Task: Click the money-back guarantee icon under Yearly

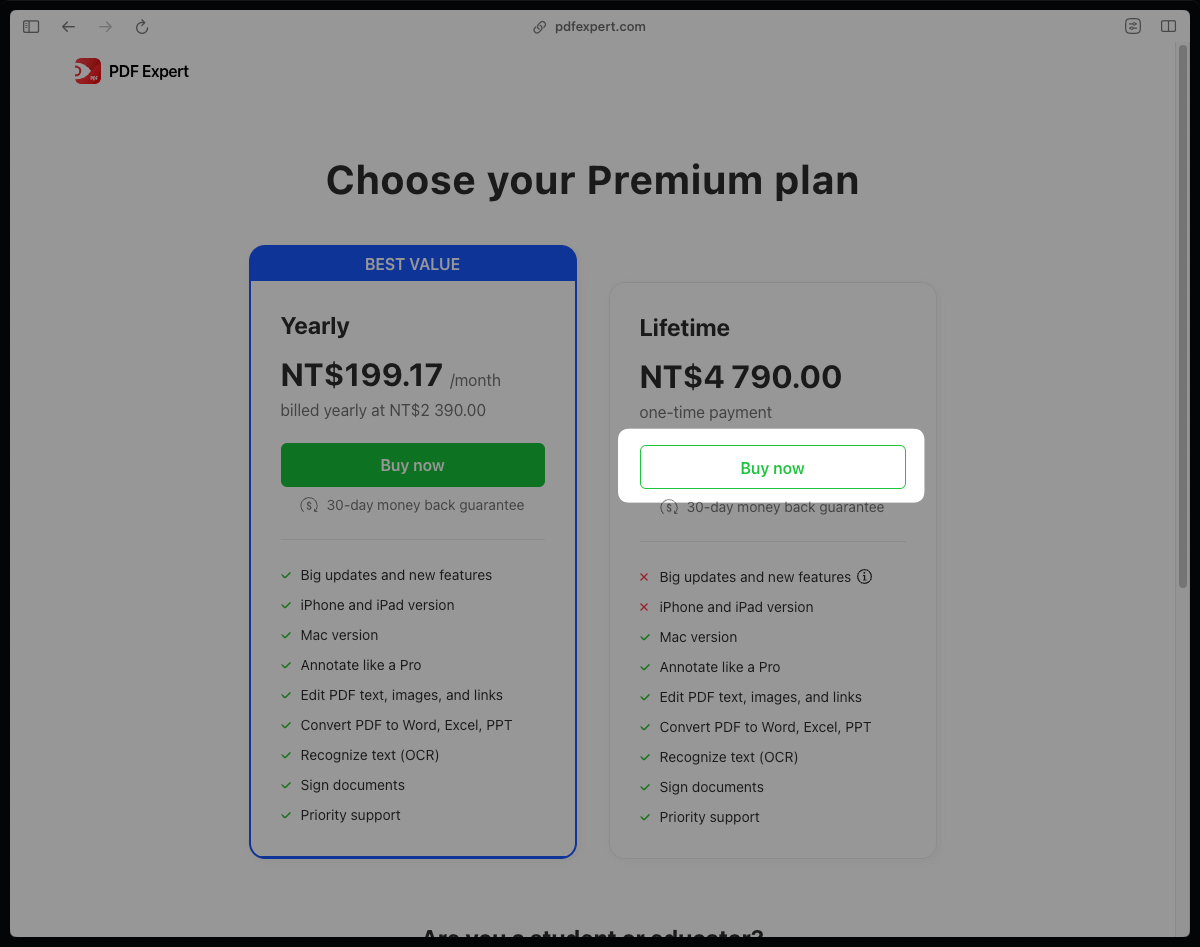Action: coord(309,505)
